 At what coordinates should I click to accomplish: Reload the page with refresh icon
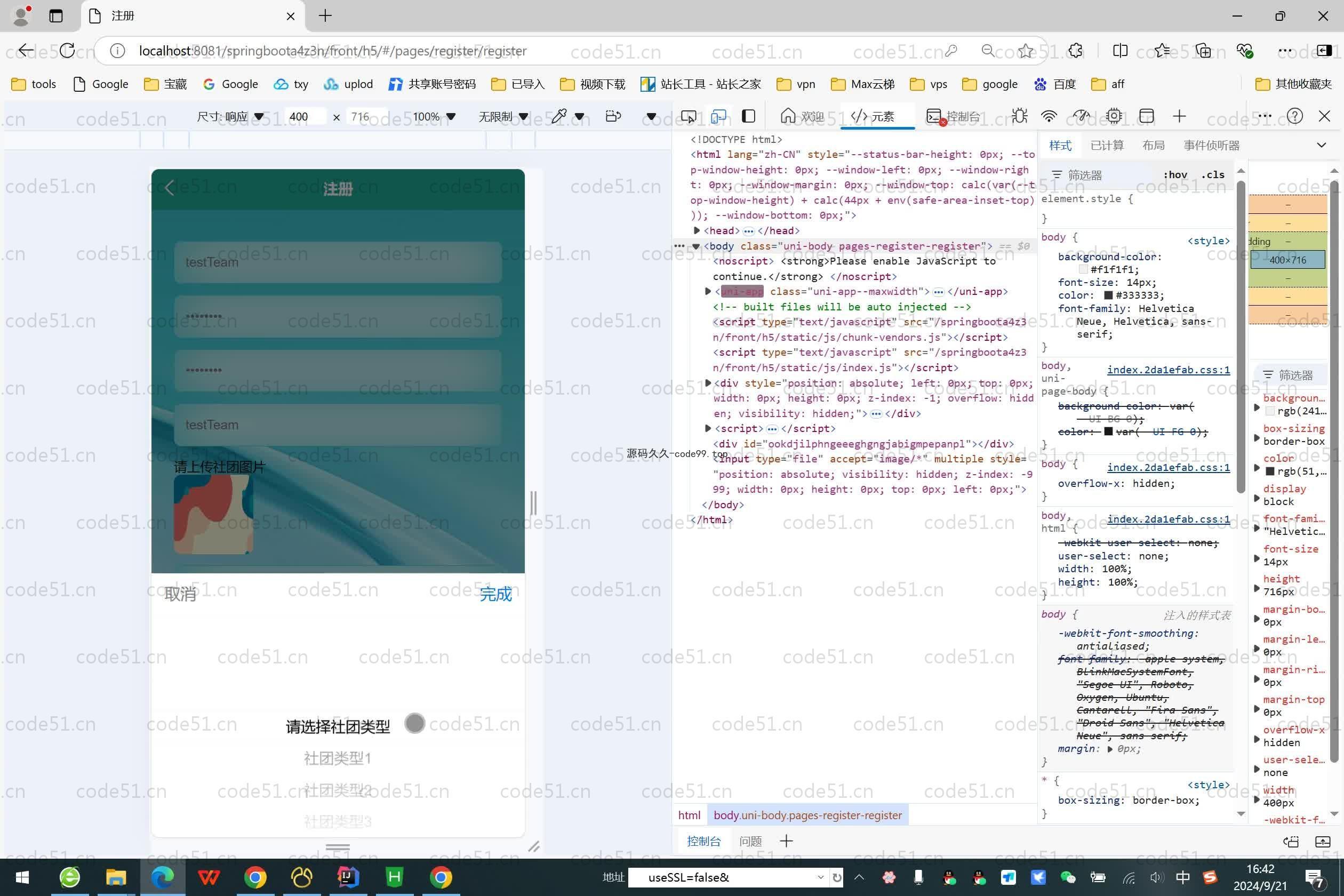67,50
